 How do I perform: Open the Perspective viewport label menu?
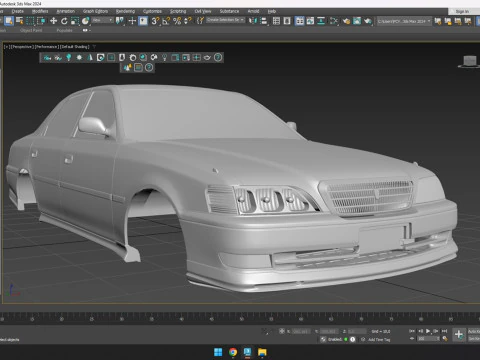coord(22,47)
